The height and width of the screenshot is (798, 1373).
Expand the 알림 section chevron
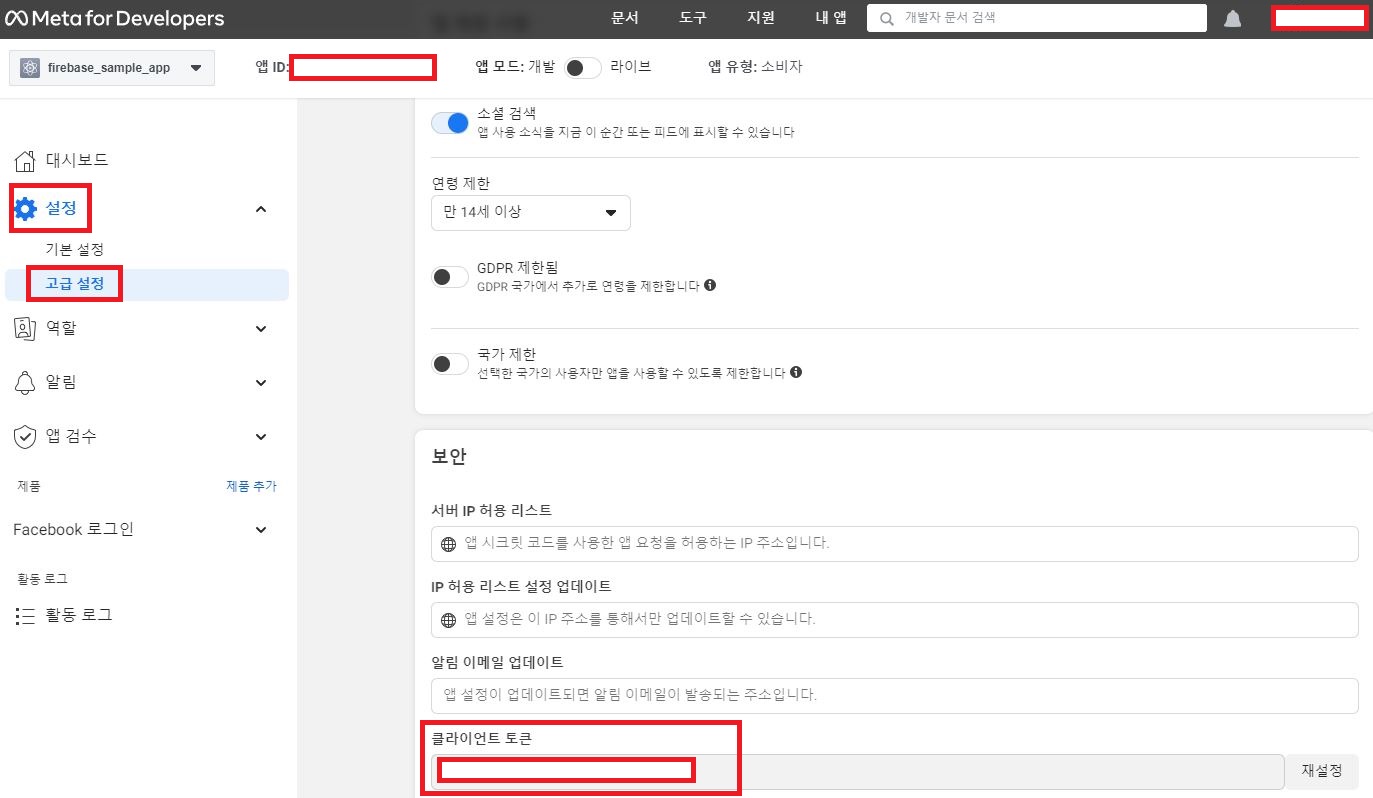coord(261,382)
